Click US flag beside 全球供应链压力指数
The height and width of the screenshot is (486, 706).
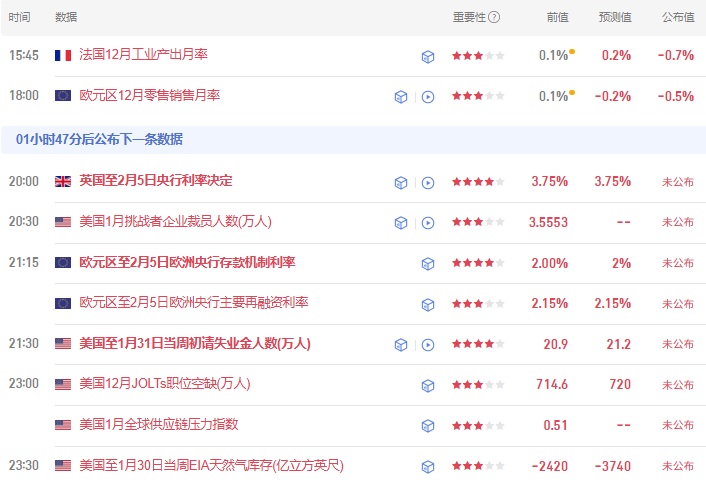pyautogui.click(x=63, y=425)
